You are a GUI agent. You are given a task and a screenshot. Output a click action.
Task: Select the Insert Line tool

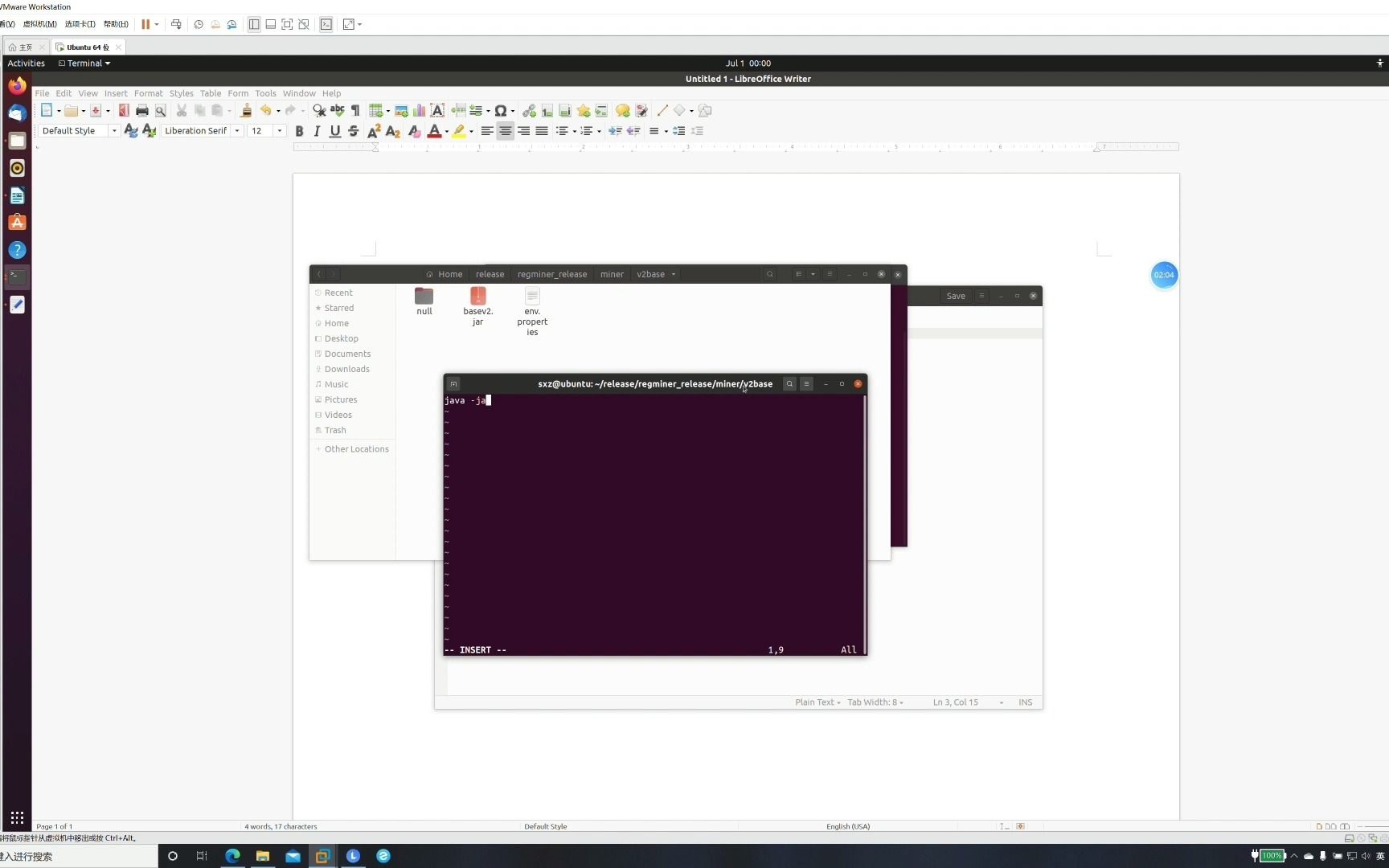(x=662, y=111)
